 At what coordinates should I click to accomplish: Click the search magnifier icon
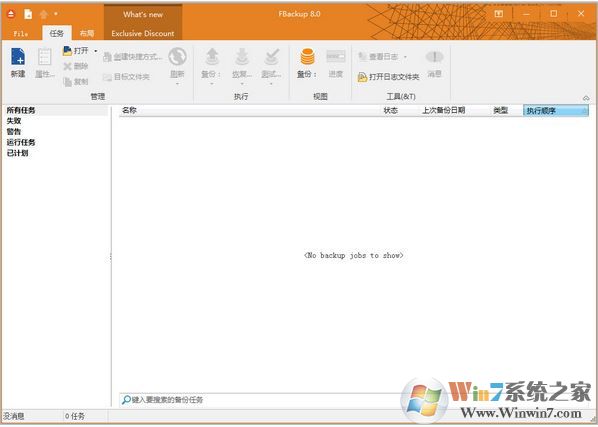[126, 400]
